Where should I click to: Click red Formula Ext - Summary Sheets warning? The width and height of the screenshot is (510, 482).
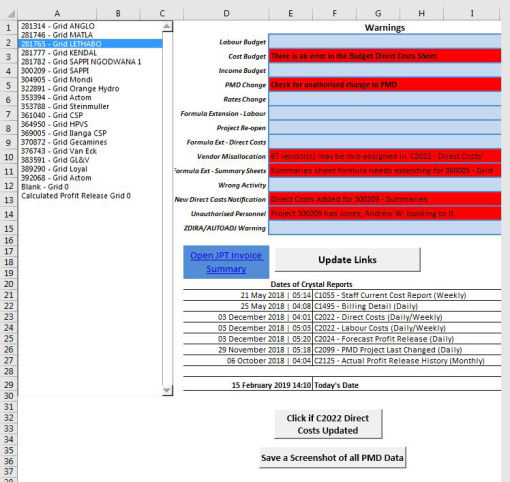(385, 171)
